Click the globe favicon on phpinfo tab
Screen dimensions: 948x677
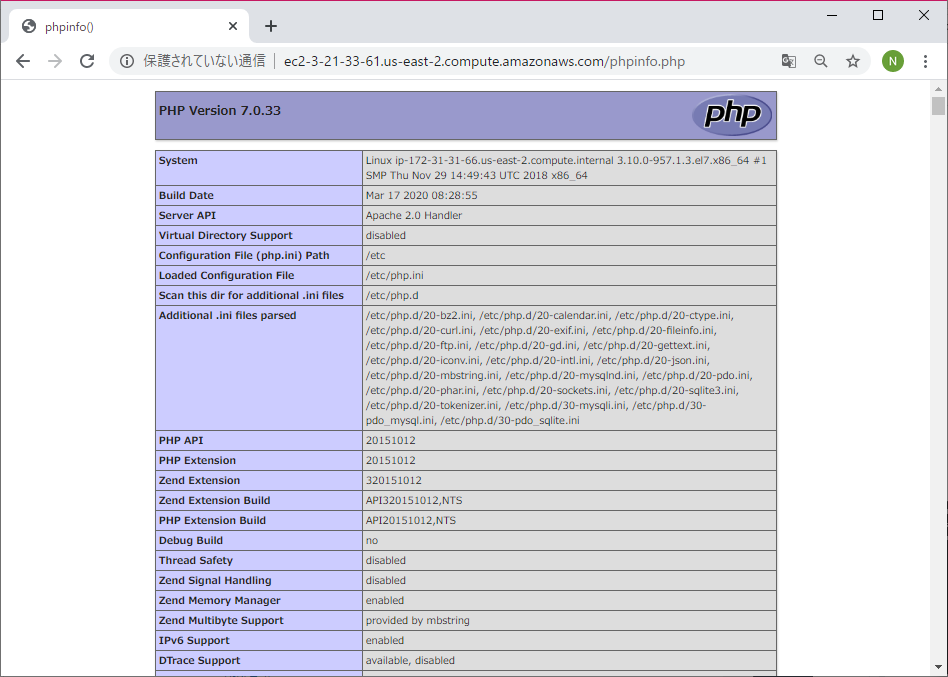(x=28, y=26)
